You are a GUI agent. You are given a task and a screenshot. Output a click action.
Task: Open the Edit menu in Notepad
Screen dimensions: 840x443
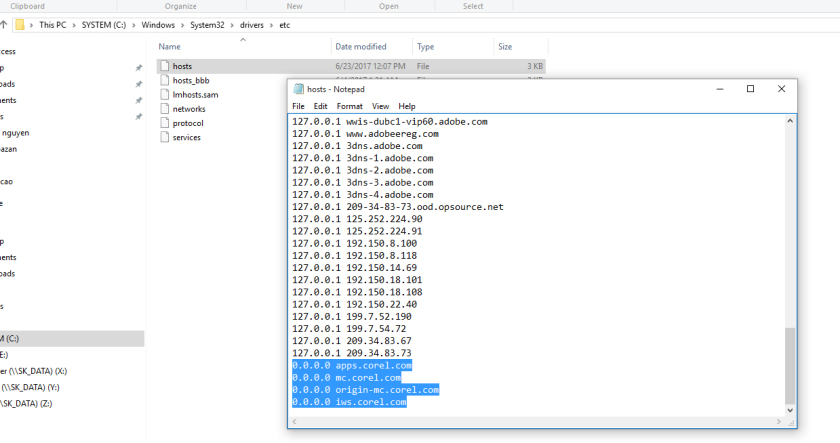click(x=320, y=106)
